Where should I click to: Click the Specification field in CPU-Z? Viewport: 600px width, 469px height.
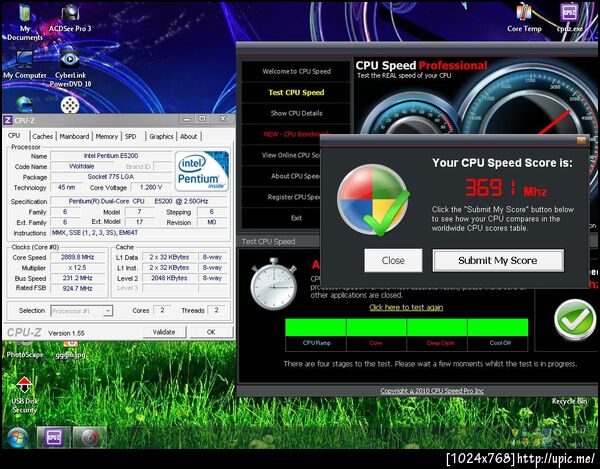[x=139, y=201]
